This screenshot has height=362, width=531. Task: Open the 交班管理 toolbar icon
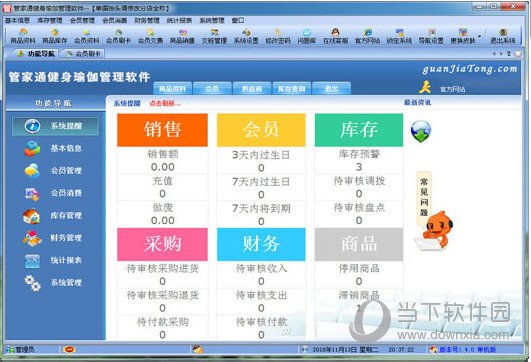[x=214, y=36]
